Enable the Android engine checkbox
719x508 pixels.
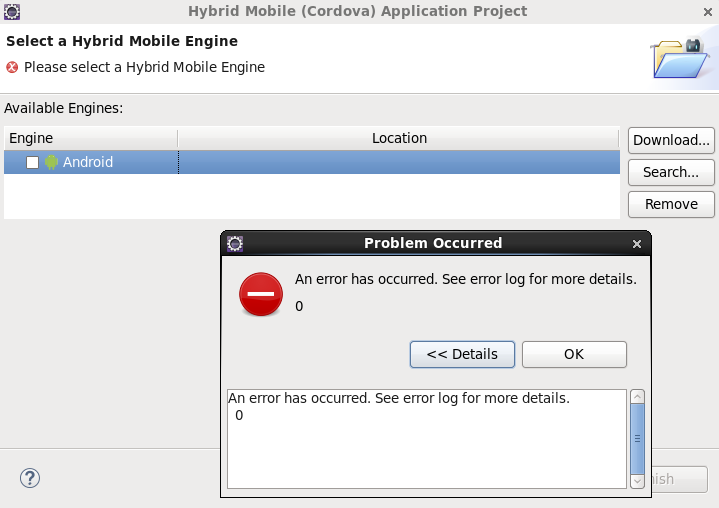(33, 162)
